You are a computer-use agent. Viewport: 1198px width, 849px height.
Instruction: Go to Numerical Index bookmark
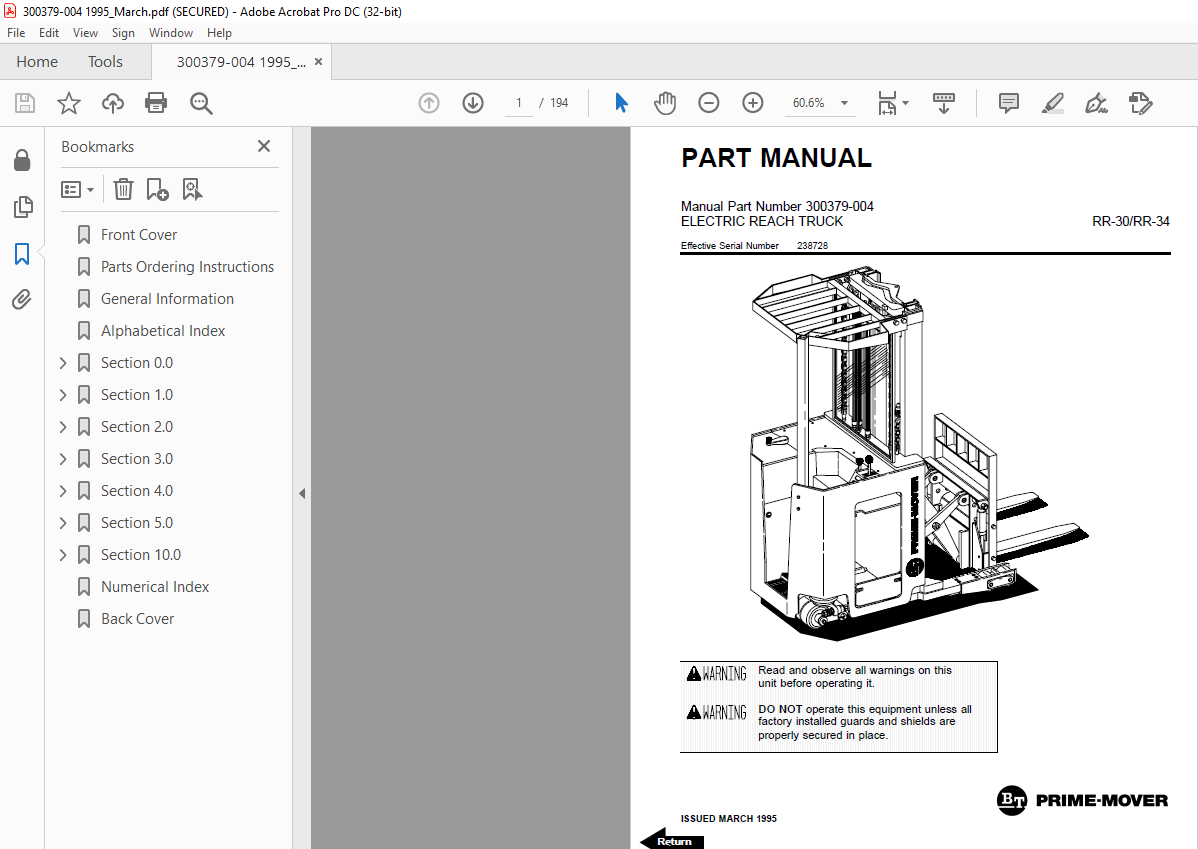pyautogui.click(x=155, y=587)
